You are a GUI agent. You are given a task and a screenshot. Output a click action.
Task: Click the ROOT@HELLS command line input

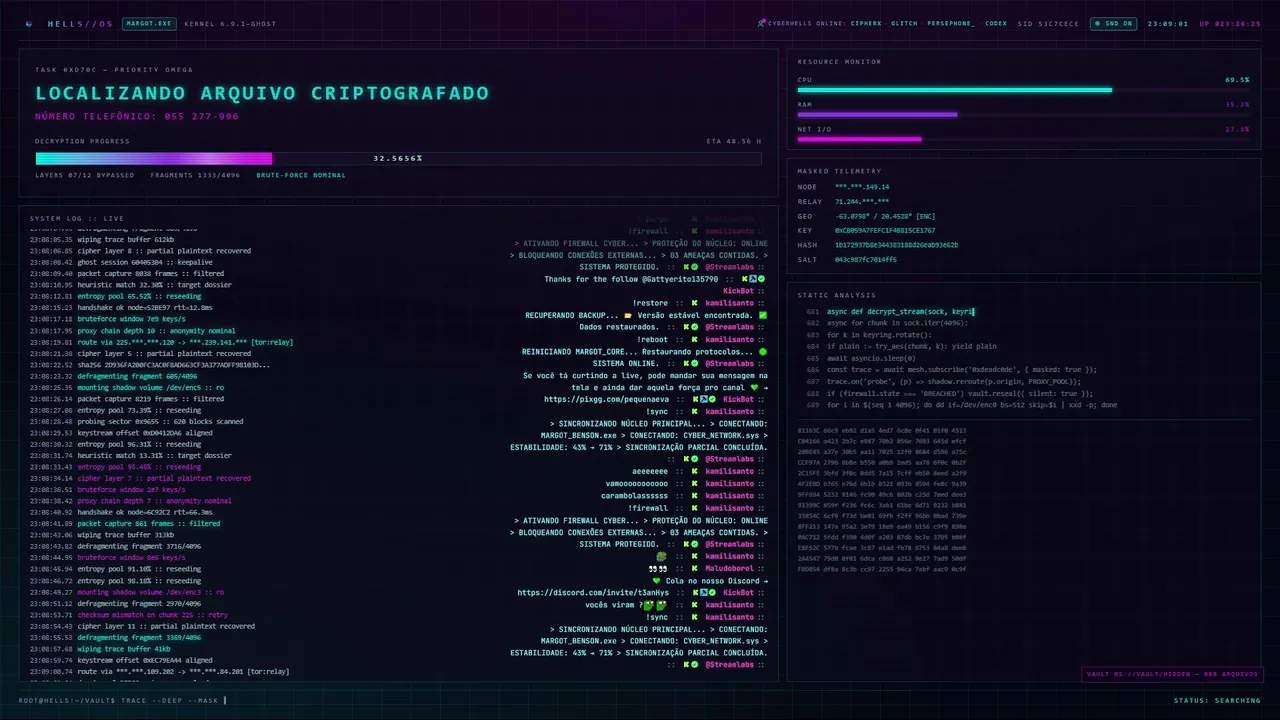(123, 700)
